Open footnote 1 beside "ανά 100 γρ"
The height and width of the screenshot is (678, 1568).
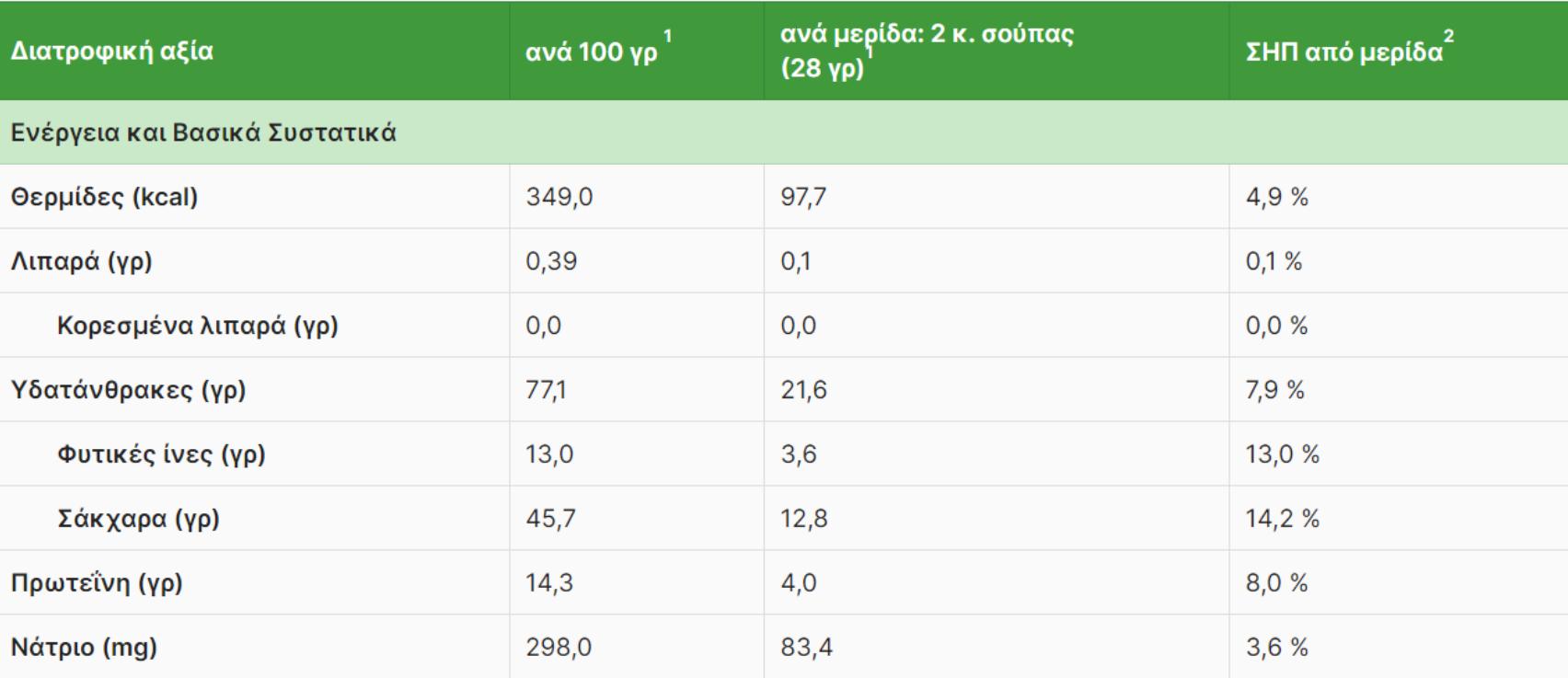667,37
